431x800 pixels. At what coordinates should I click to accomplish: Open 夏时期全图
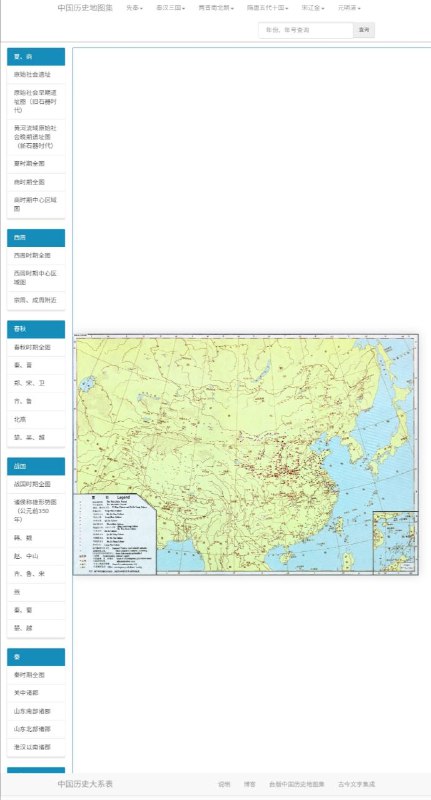36,164
